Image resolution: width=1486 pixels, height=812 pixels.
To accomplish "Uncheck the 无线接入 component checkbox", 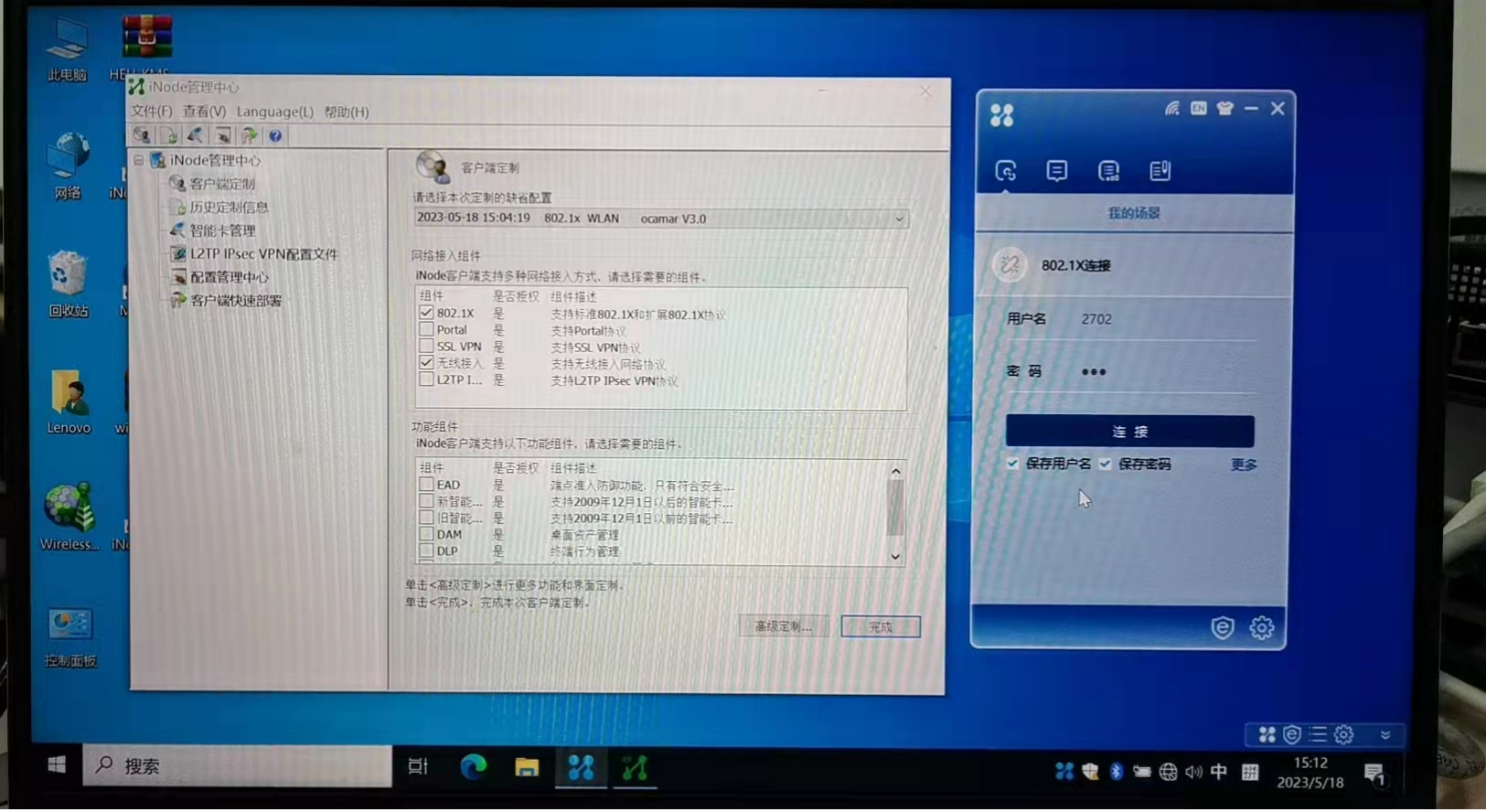I will [x=426, y=363].
